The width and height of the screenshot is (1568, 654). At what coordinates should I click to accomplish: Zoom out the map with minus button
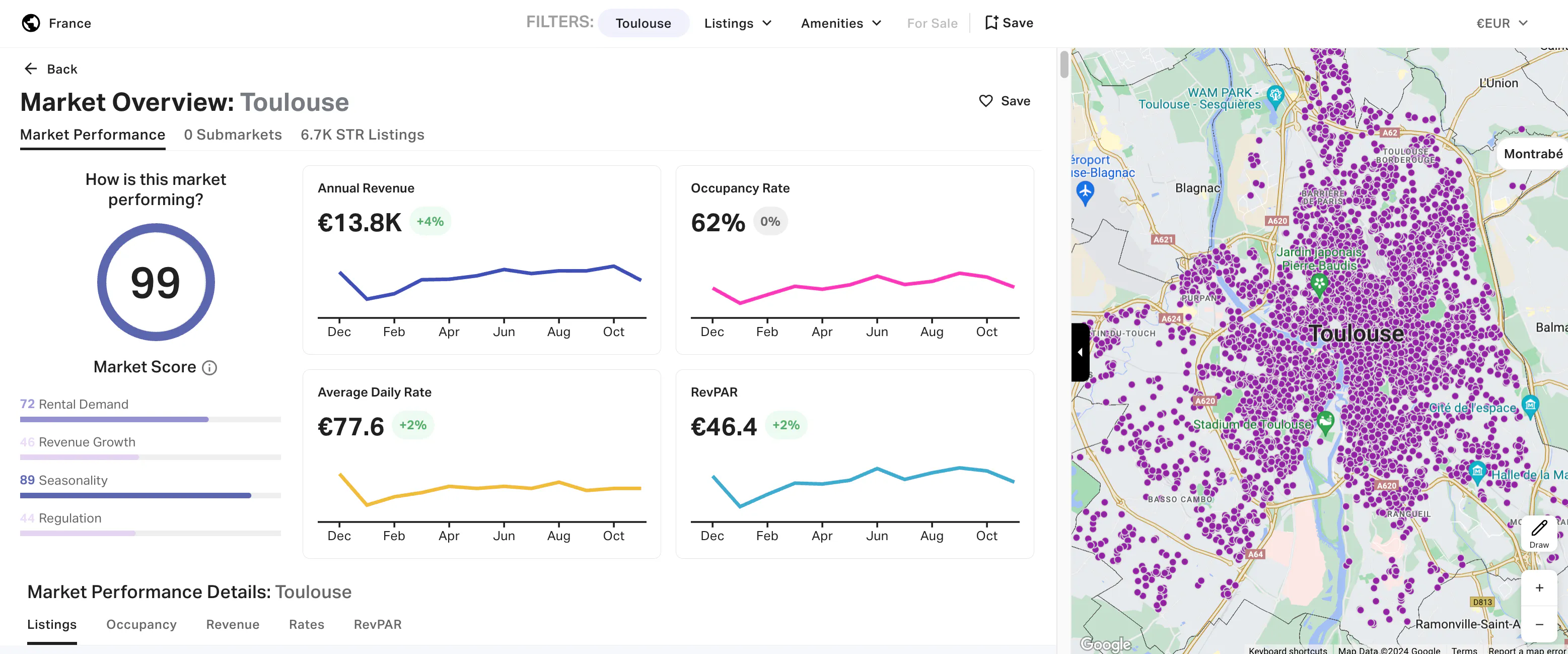coord(1539,624)
